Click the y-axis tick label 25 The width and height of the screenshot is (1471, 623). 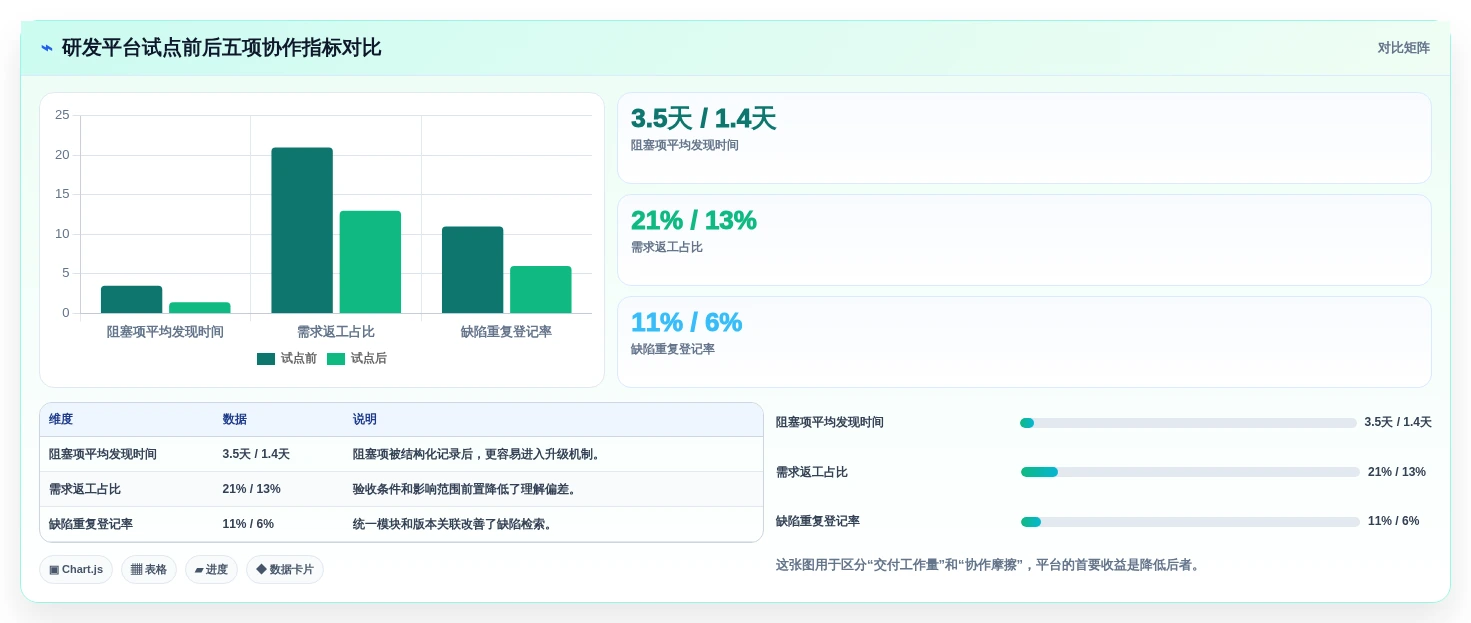[62, 115]
